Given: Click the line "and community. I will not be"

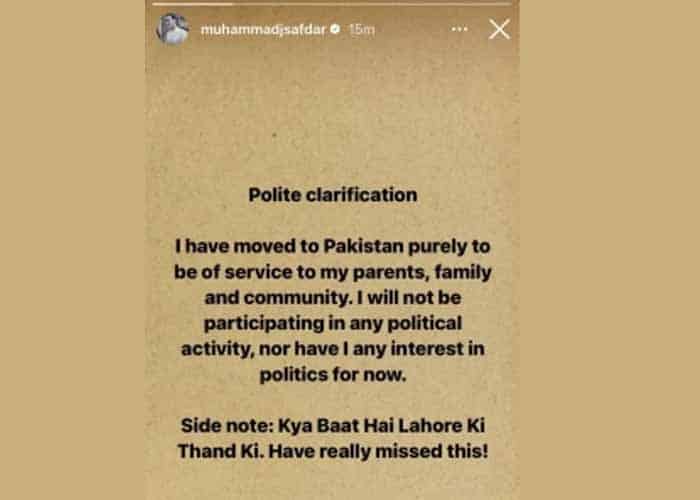Looking at the screenshot, I should click(332, 298).
